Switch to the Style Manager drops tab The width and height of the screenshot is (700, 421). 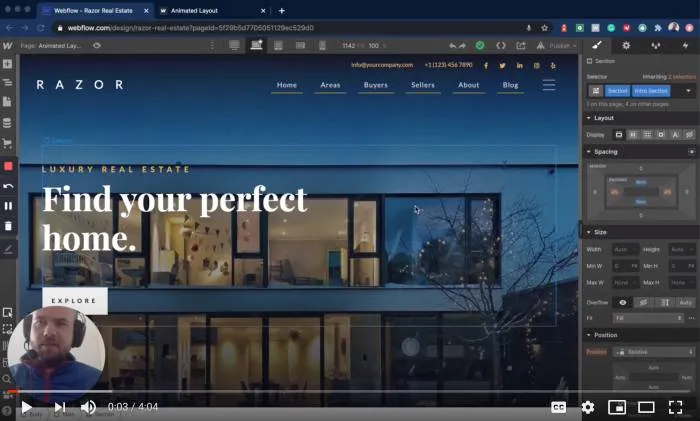point(655,46)
